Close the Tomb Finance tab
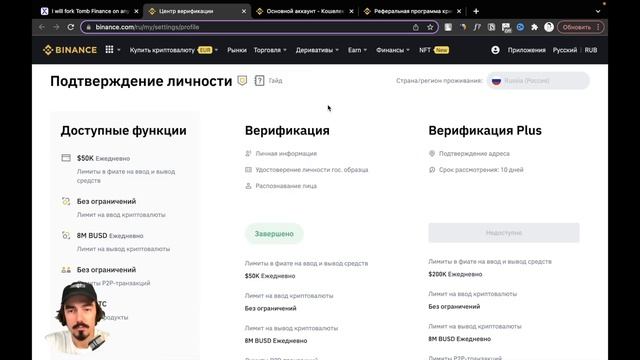Screen dimensions: 640x360 [x=136, y=11]
